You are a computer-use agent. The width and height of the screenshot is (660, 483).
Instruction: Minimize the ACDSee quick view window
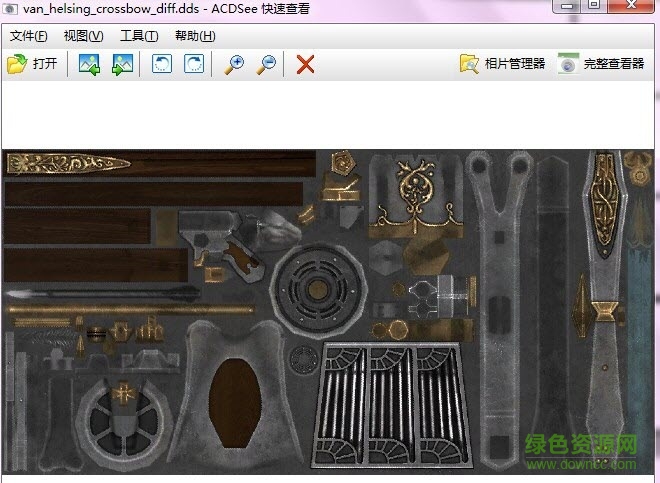[x=565, y=6]
